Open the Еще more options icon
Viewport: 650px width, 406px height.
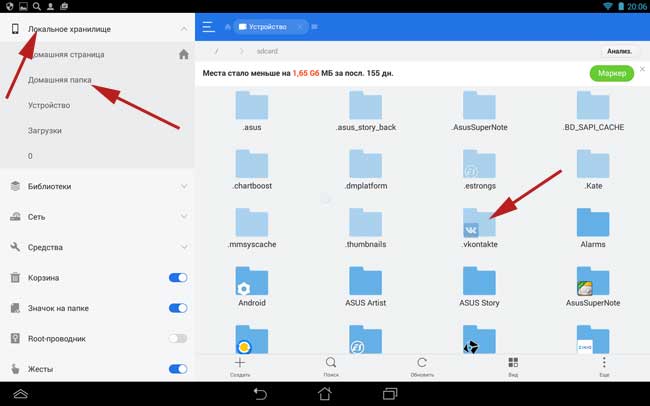pos(604,363)
